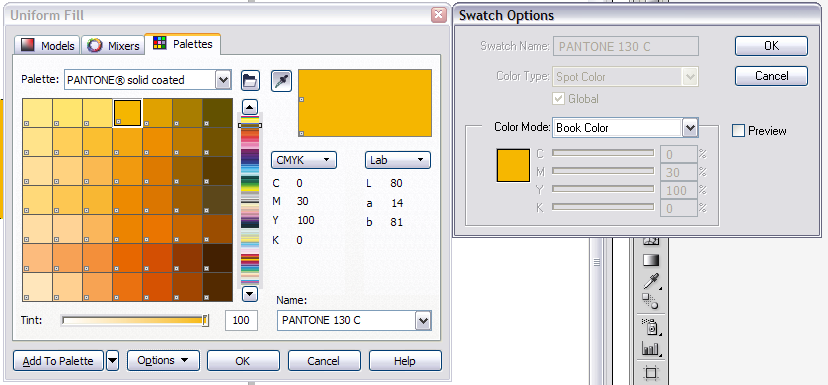Click Help in Uniform Fill dialog
This screenshot has height=385, width=828.
405,361
